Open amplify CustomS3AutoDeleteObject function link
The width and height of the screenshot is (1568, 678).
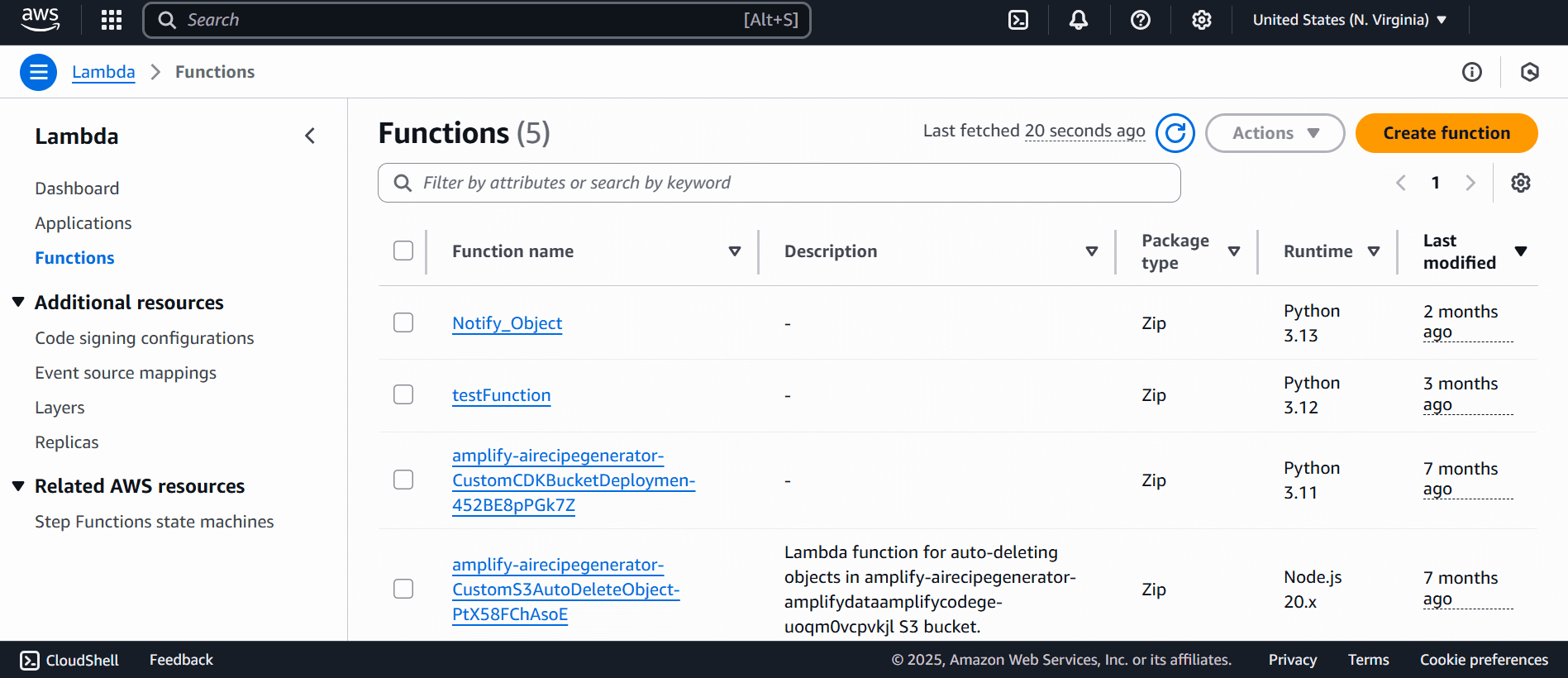click(x=566, y=590)
